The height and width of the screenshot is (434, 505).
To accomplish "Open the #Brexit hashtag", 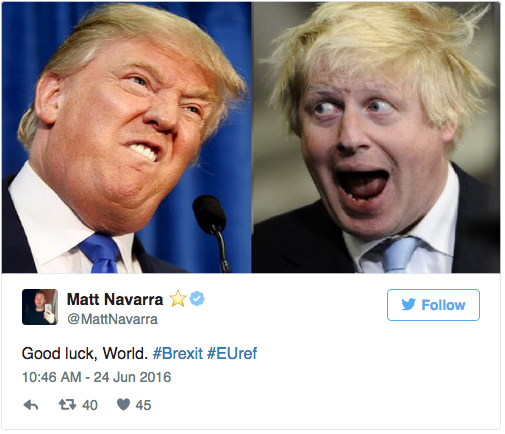I will click(177, 353).
